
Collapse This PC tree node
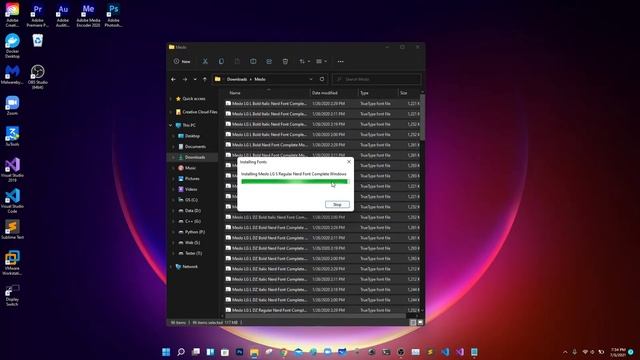171,125
